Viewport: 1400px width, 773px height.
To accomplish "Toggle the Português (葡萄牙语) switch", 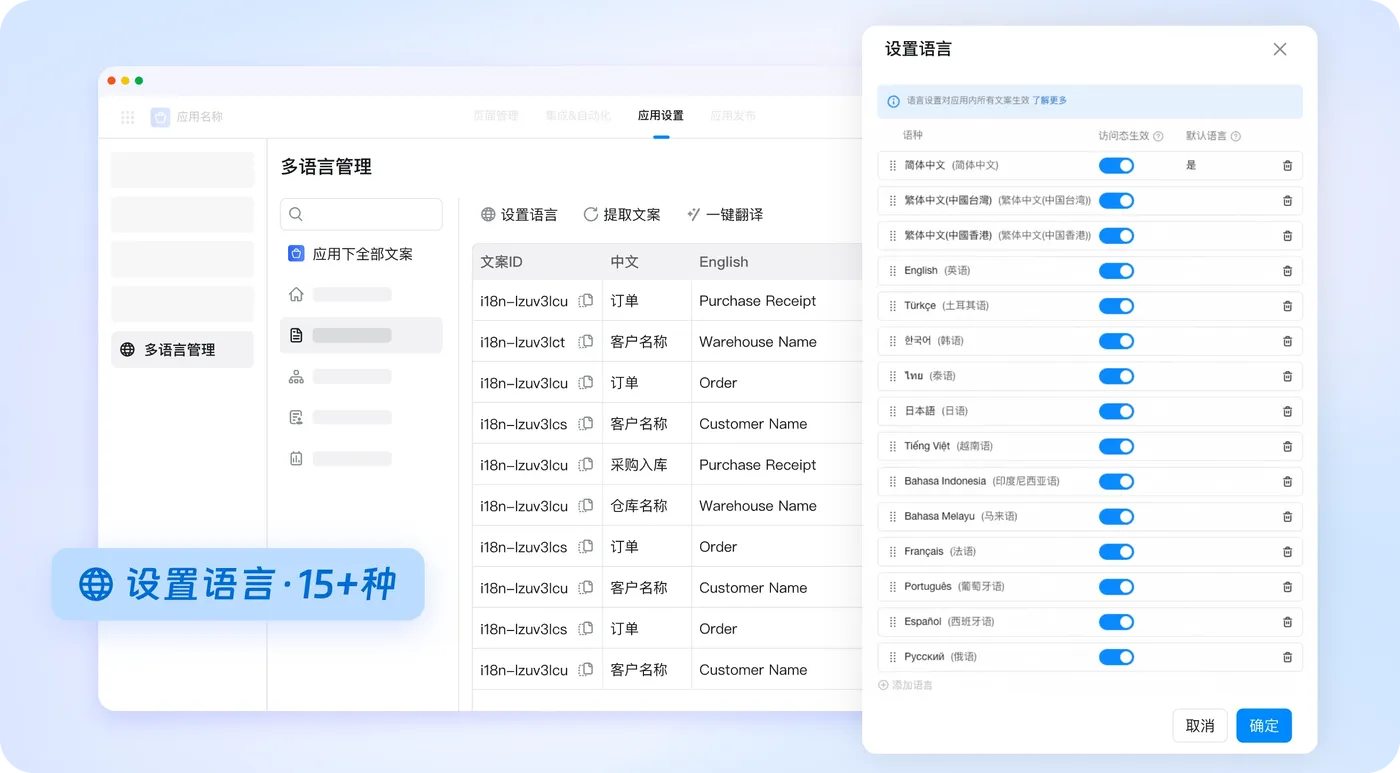I will pyautogui.click(x=1116, y=587).
